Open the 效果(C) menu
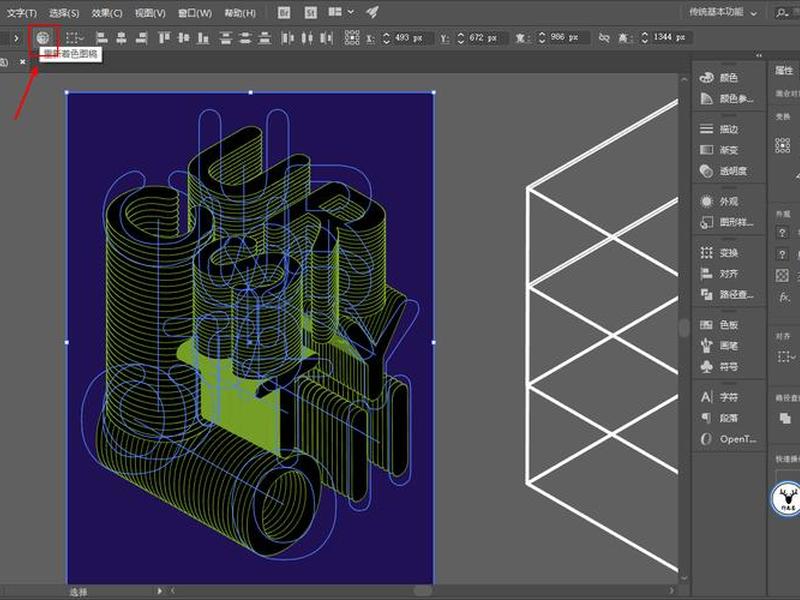Screen dimensions: 800x600 tap(107, 13)
